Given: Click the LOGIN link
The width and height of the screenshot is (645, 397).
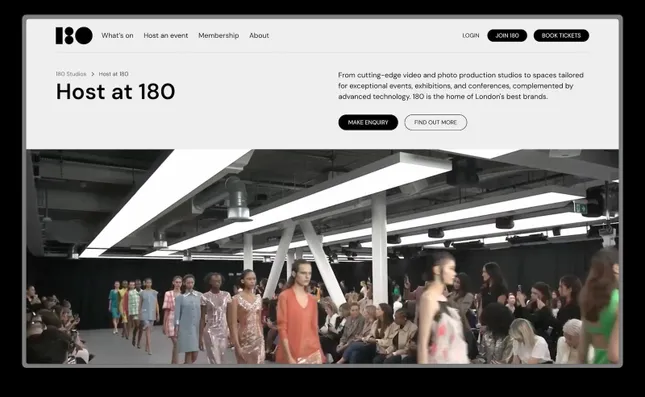Looking at the screenshot, I should pyautogui.click(x=471, y=36).
